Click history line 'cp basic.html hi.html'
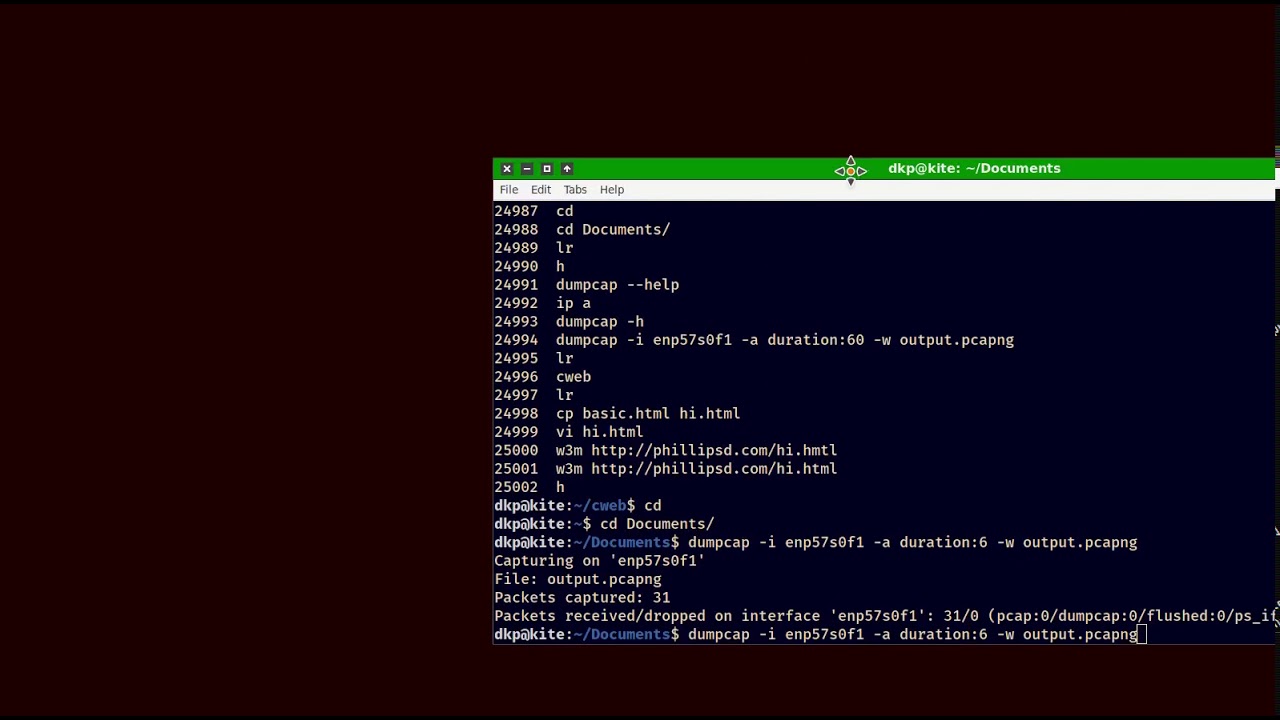Viewport: 1280px width, 720px height. [618, 414]
